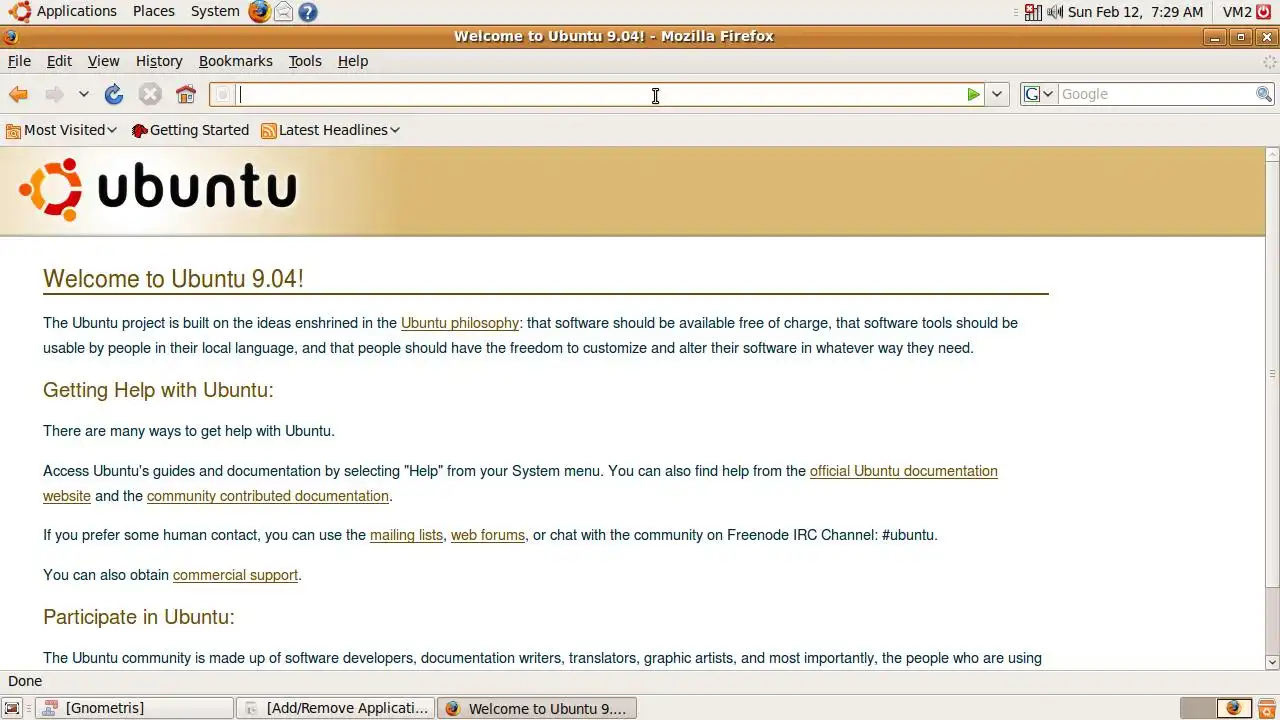Open the Ubuntu Applications menu
Screen dimensions: 1280x720
63,11
